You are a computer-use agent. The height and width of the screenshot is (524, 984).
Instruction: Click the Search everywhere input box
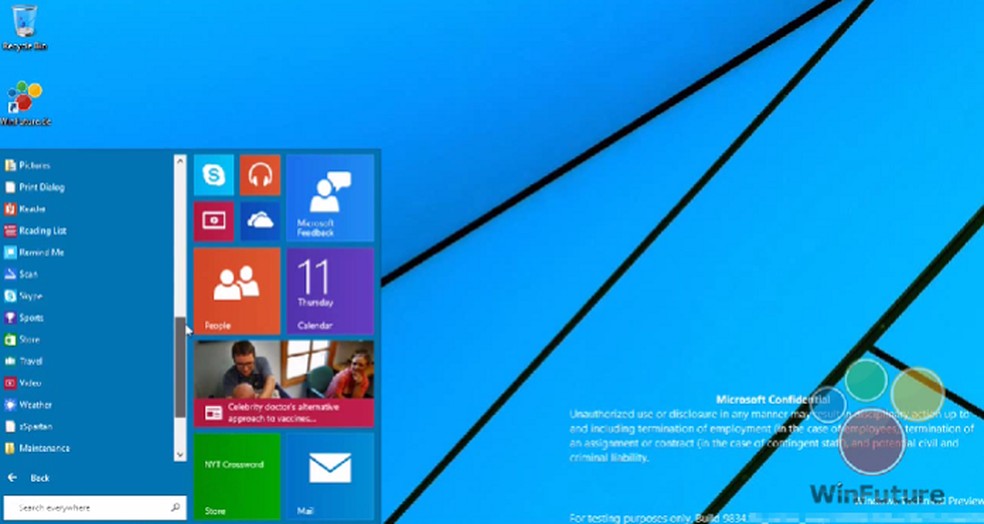coord(95,507)
